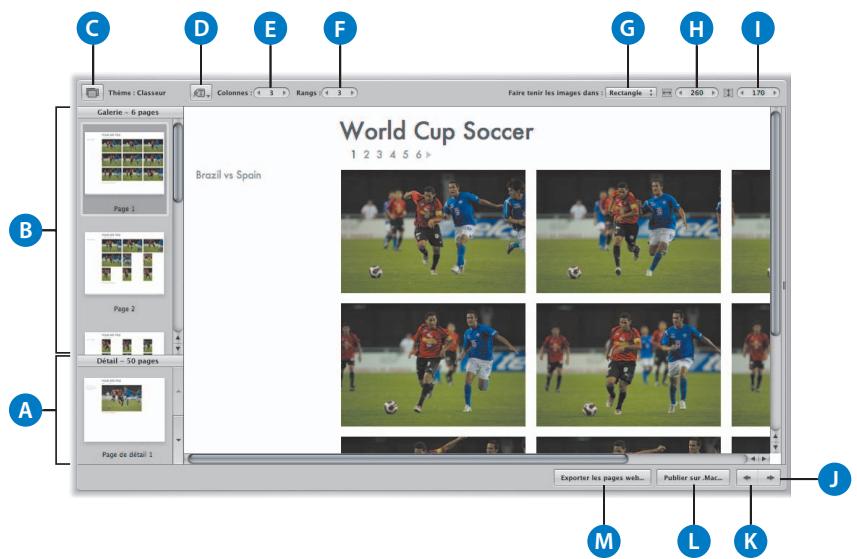Increase the width value 260
The height and width of the screenshot is (559, 857).
click(x=713, y=93)
